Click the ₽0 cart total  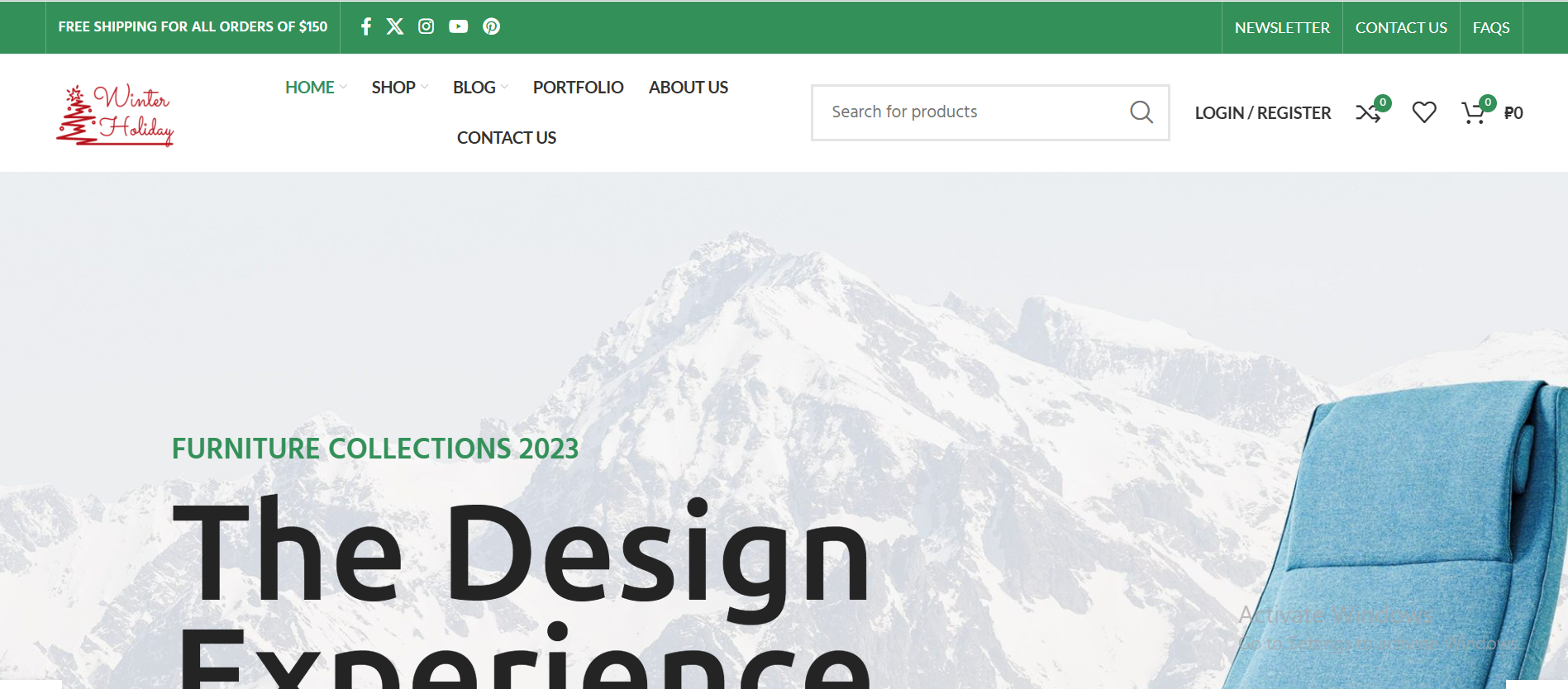coord(1513,112)
